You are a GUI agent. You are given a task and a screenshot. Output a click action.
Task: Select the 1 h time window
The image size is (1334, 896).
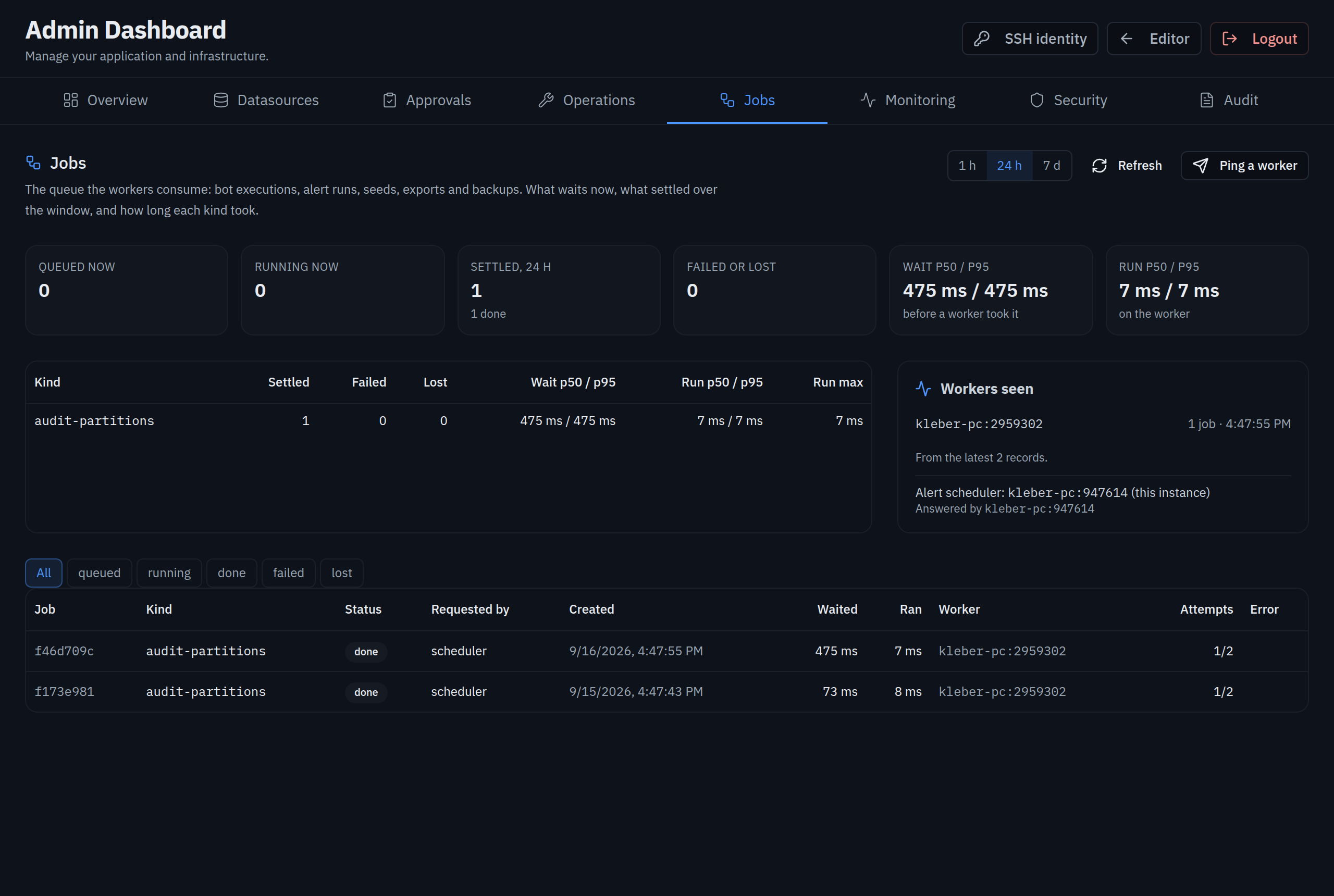click(x=967, y=166)
